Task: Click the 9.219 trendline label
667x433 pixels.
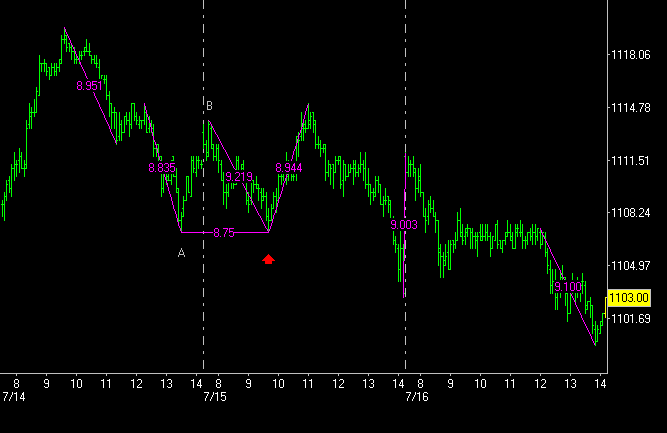Action: (239, 177)
